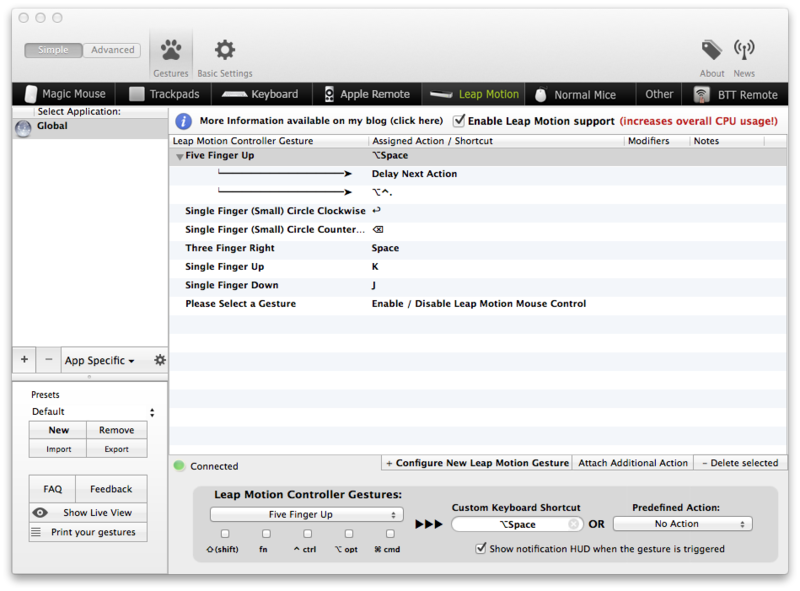800x591 pixels.
Task: Clear the Custom Keyboard Shortcut field
Action: 573,524
